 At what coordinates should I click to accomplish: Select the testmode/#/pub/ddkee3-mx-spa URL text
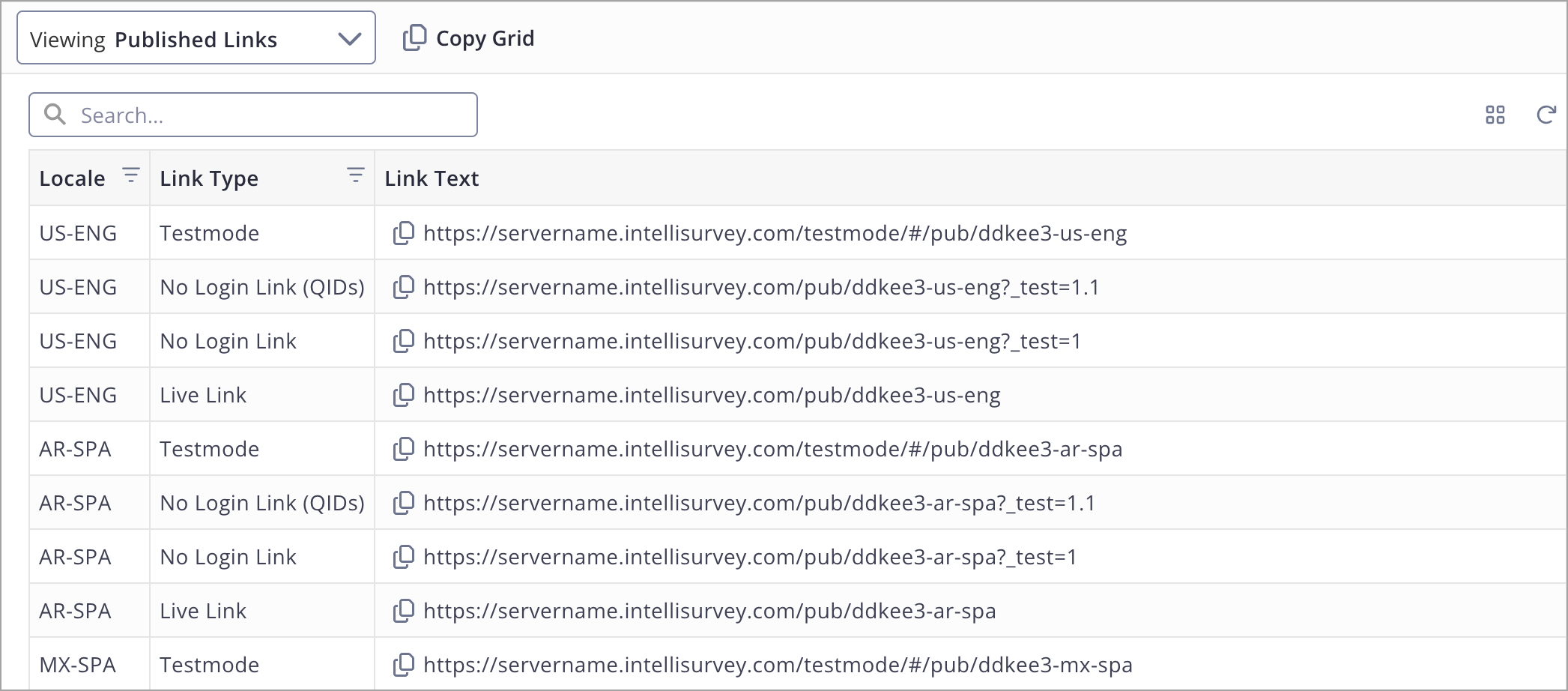778,665
